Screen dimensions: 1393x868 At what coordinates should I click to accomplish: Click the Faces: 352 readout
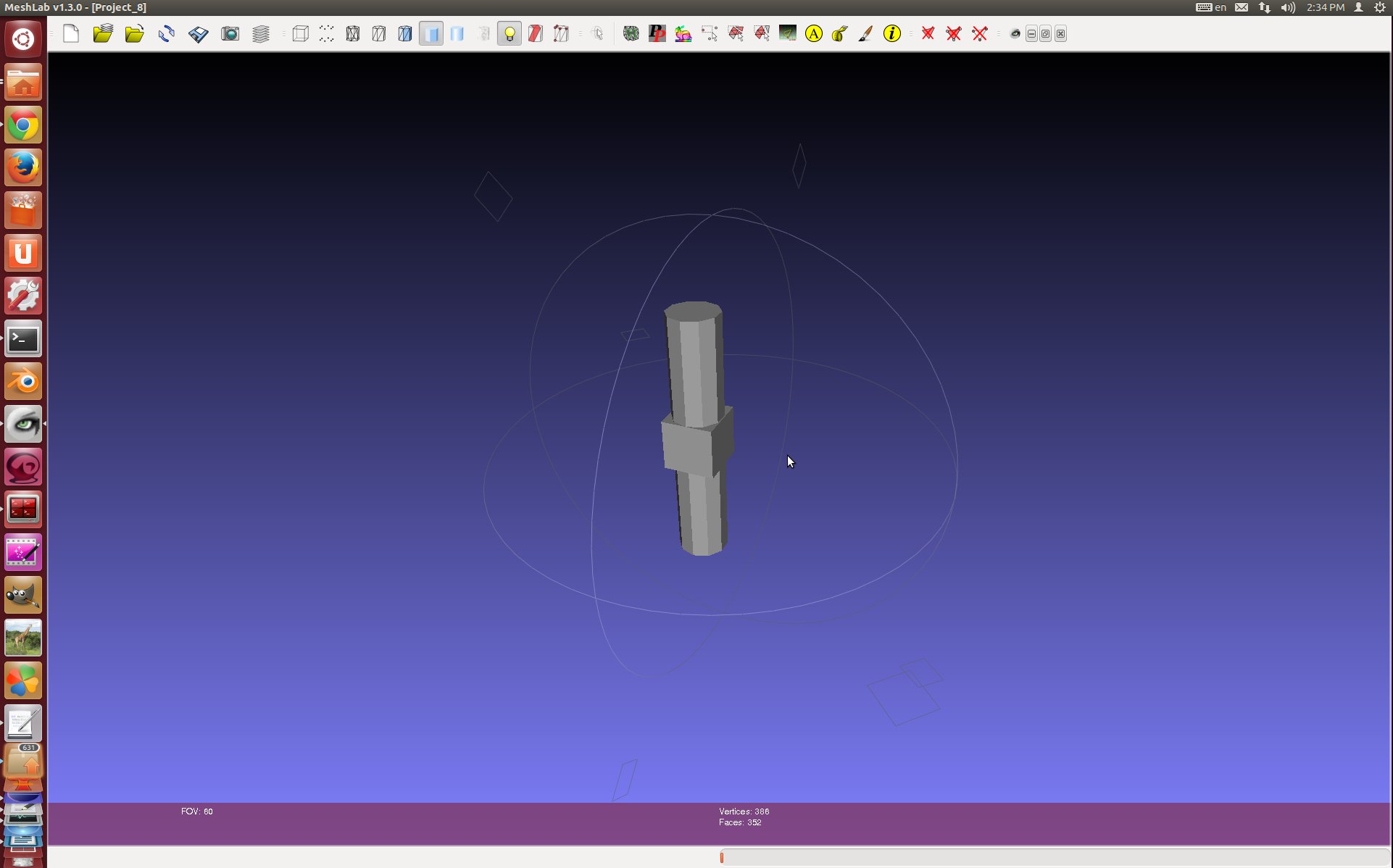[740, 822]
